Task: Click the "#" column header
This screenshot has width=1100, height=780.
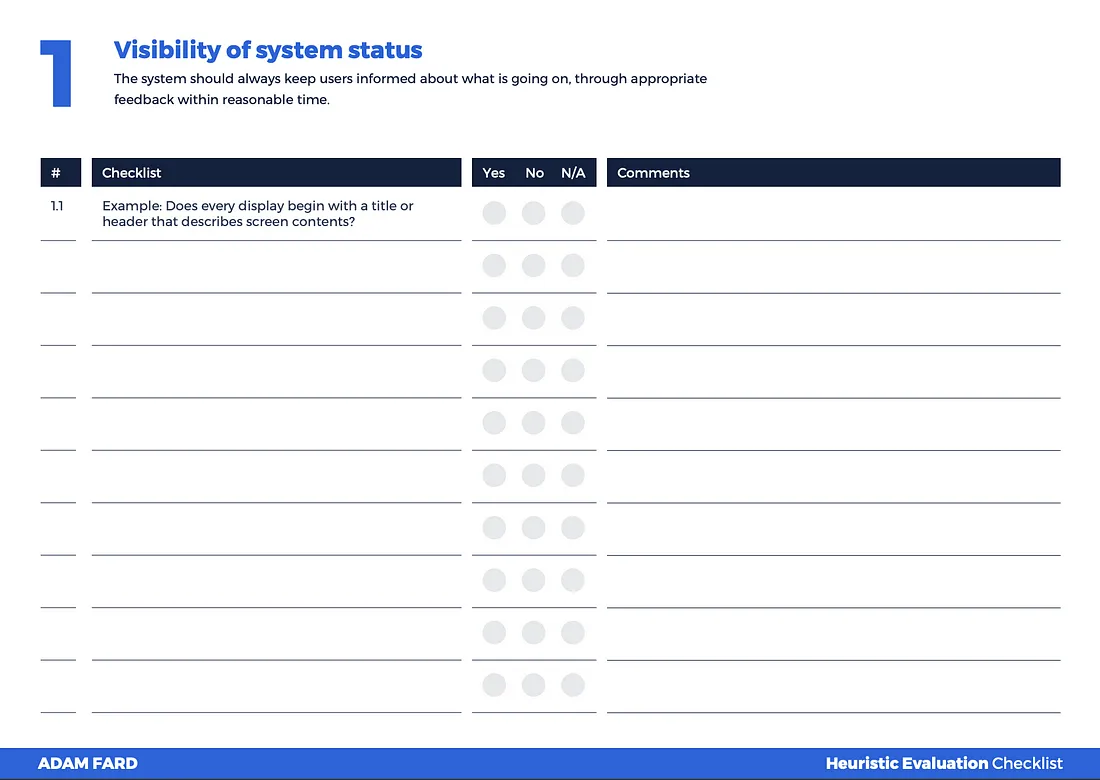Action: [61, 173]
